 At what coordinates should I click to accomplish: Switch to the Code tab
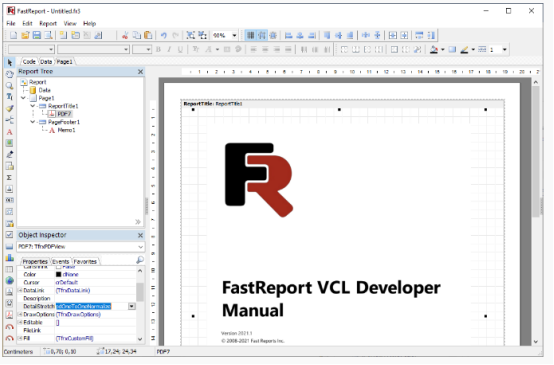29,61
